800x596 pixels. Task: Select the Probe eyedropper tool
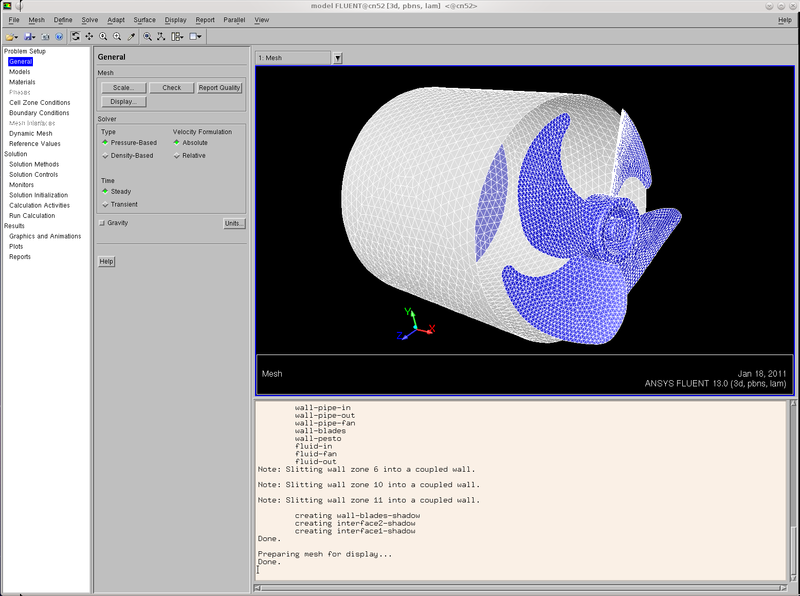tap(131, 37)
